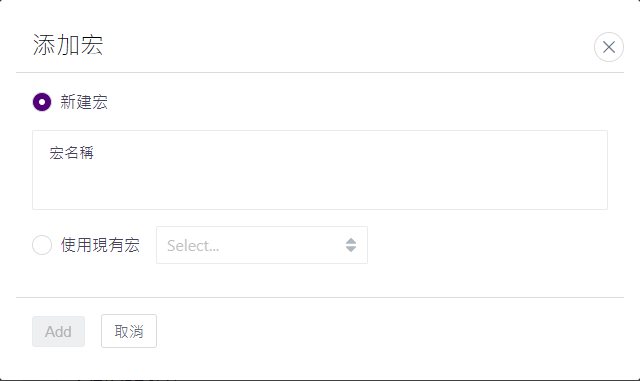The width and height of the screenshot is (640, 381).
Task: Click the empty area inside macro name box
Action: pyautogui.click(x=320, y=184)
